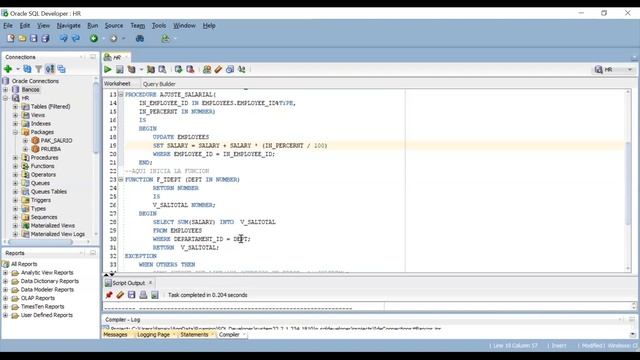Select OLAP Reports item
Image resolution: width=640 pixels, height=360 pixels.
coord(38,298)
